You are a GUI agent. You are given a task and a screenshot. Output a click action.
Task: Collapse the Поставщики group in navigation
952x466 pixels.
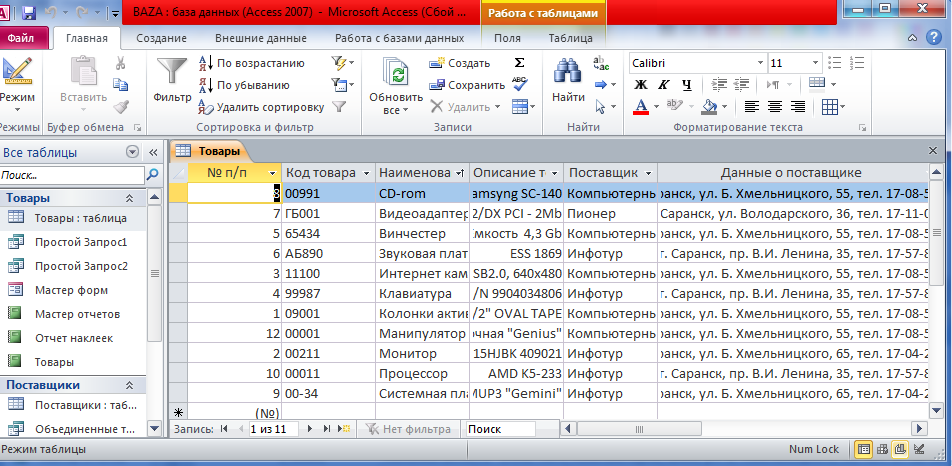click(129, 385)
